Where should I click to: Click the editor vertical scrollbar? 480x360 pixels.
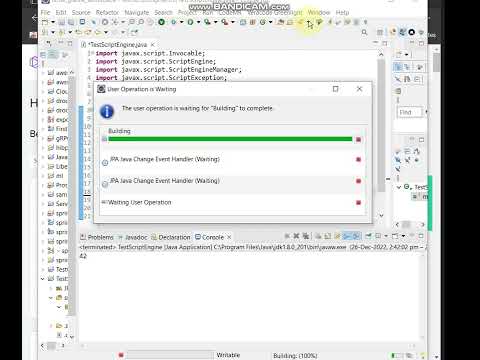(x=381, y=125)
